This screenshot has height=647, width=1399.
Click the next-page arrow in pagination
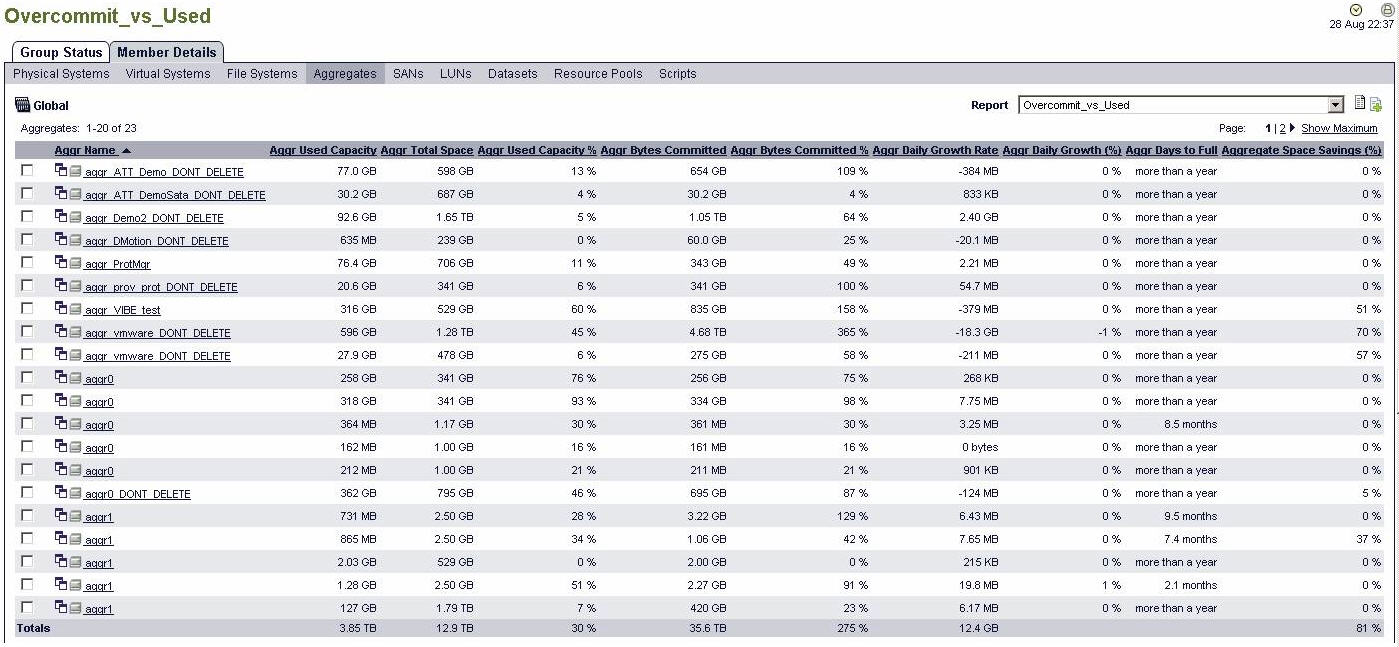(1292, 128)
